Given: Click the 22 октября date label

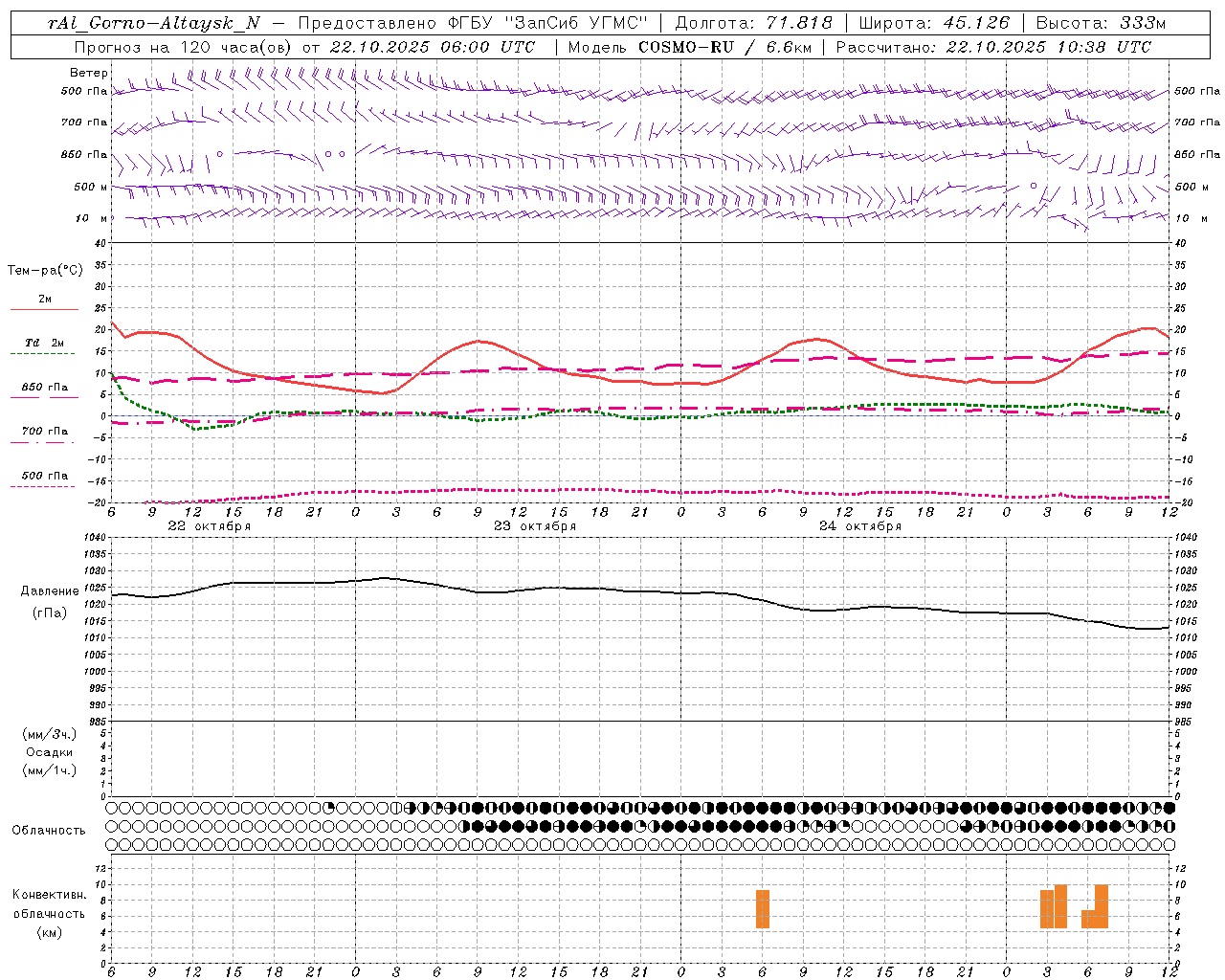Looking at the screenshot, I should pyautogui.click(x=210, y=526).
